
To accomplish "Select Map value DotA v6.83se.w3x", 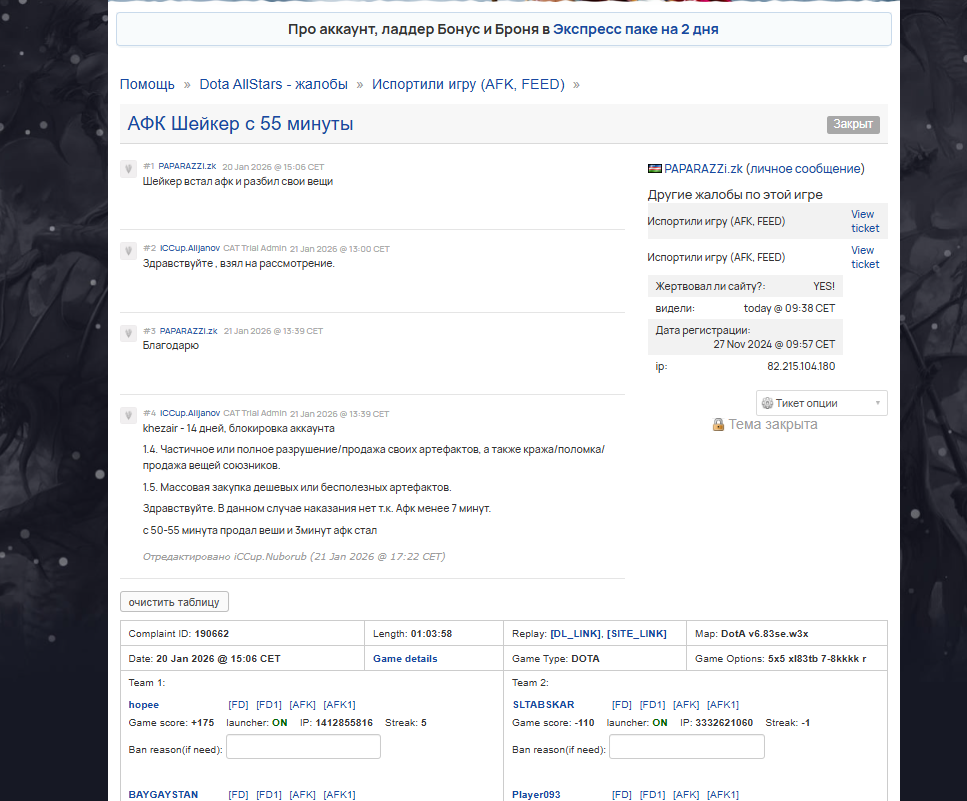I will point(765,634).
